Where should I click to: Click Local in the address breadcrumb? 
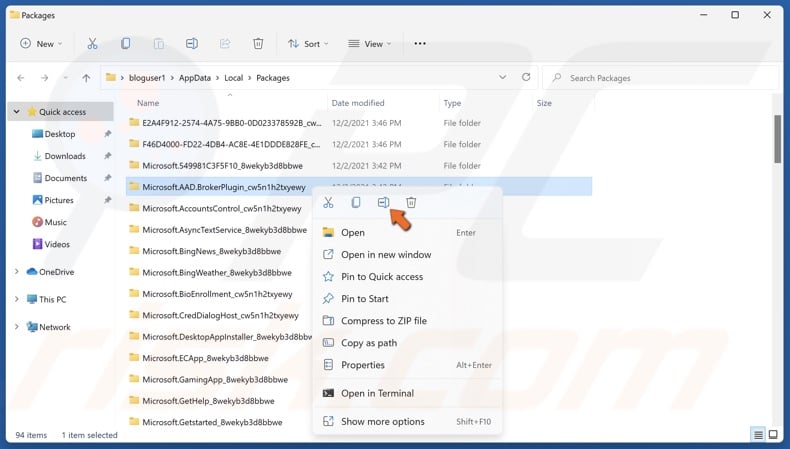(x=233, y=78)
